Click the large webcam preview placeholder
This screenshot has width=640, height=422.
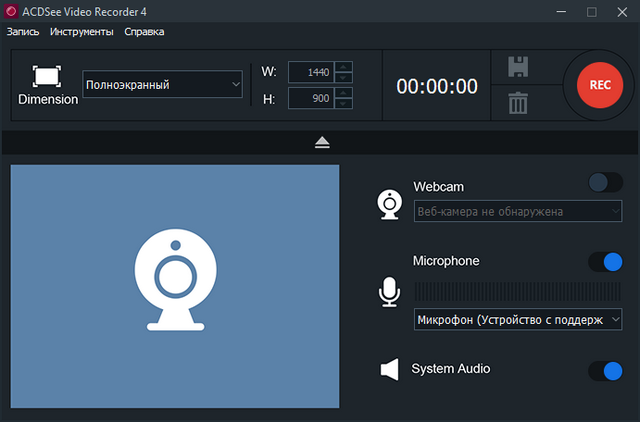tap(175, 286)
